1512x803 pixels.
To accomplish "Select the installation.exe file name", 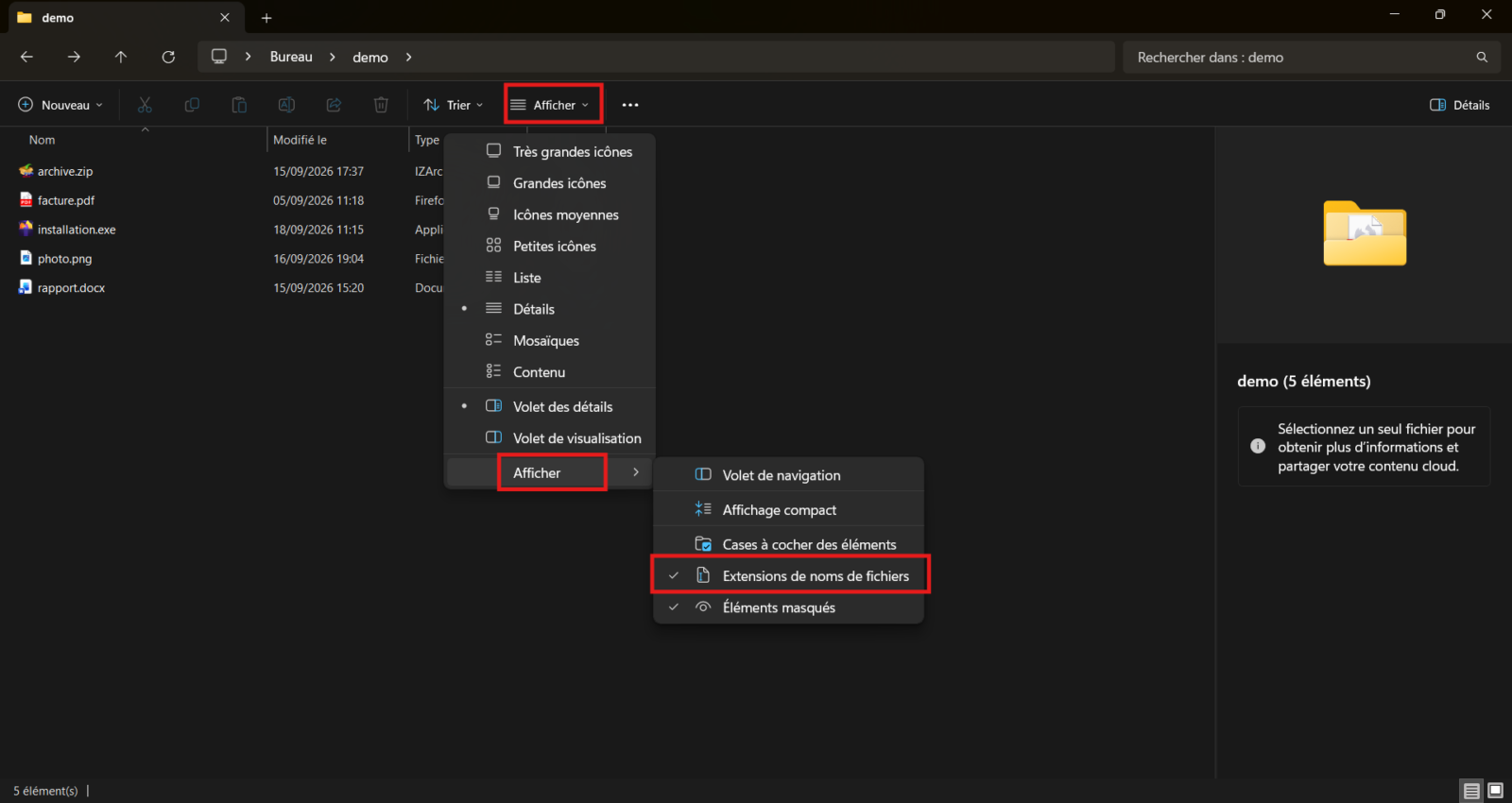I will 77,230.
